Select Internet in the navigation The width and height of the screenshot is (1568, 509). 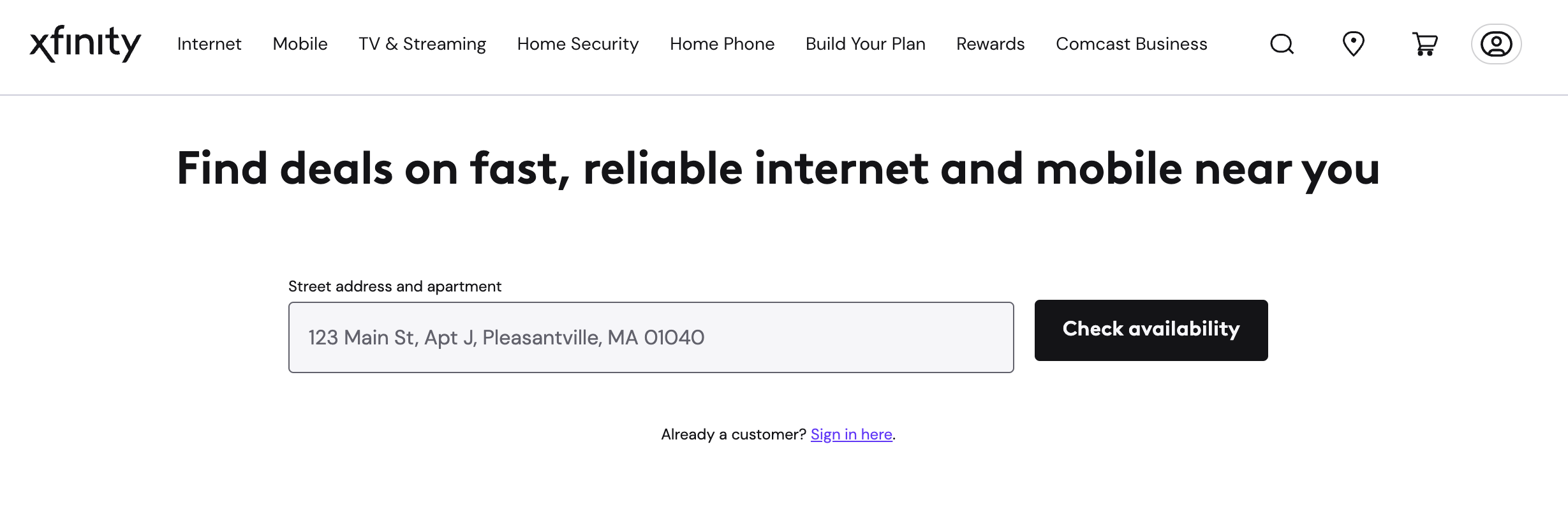tap(209, 44)
